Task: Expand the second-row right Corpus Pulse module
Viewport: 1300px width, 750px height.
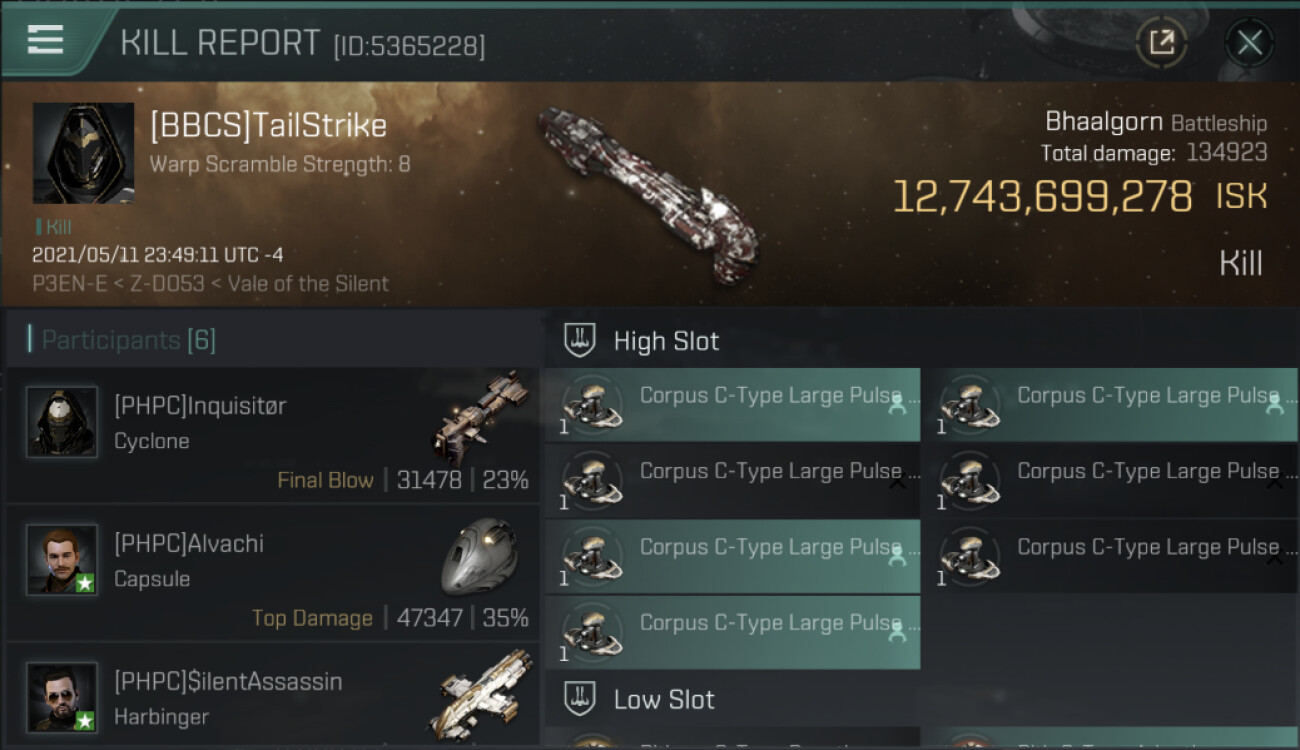Action: click(x=1274, y=483)
